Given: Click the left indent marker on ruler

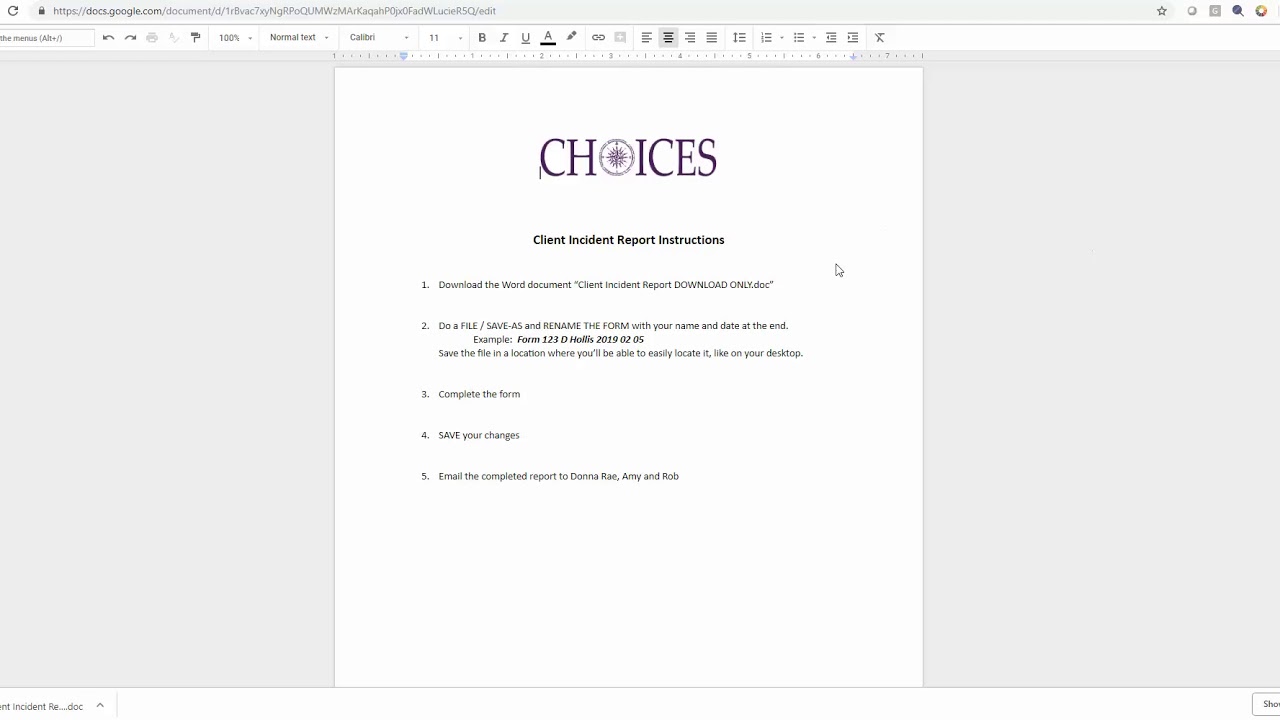Looking at the screenshot, I should pyautogui.click(x=404, y=57).
